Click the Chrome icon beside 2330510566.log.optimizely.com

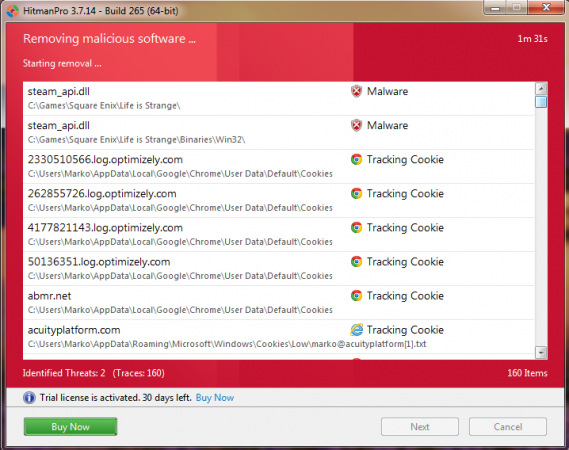tap(356, 159)
